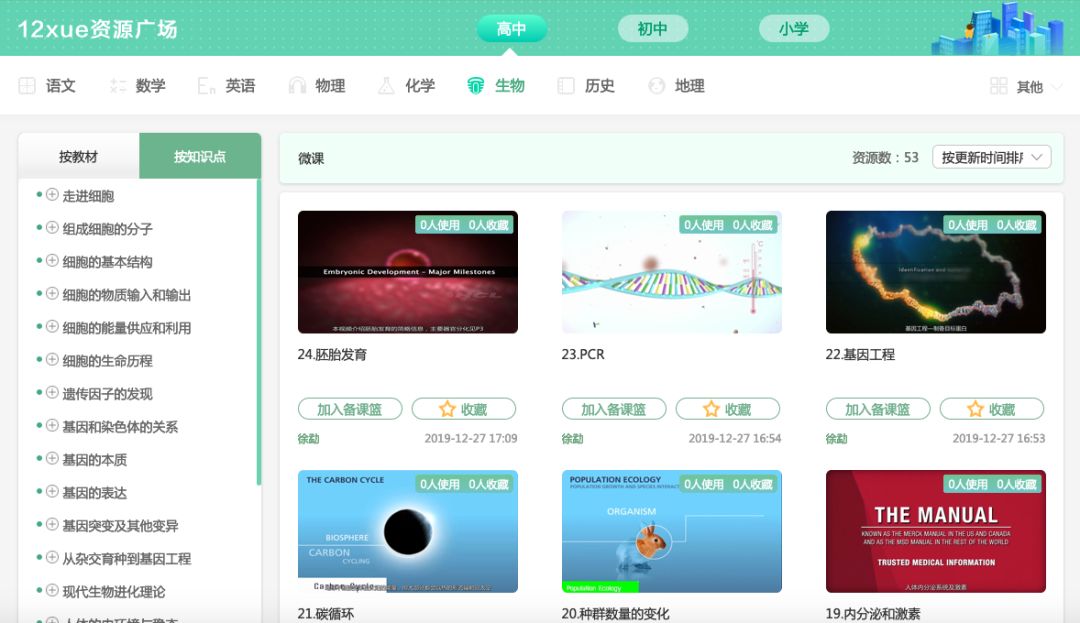The height and width of the screenshot is (623, 1080).
Task: Open the 其他 subjects dropdown arrow
Action: coord(1057,87)
